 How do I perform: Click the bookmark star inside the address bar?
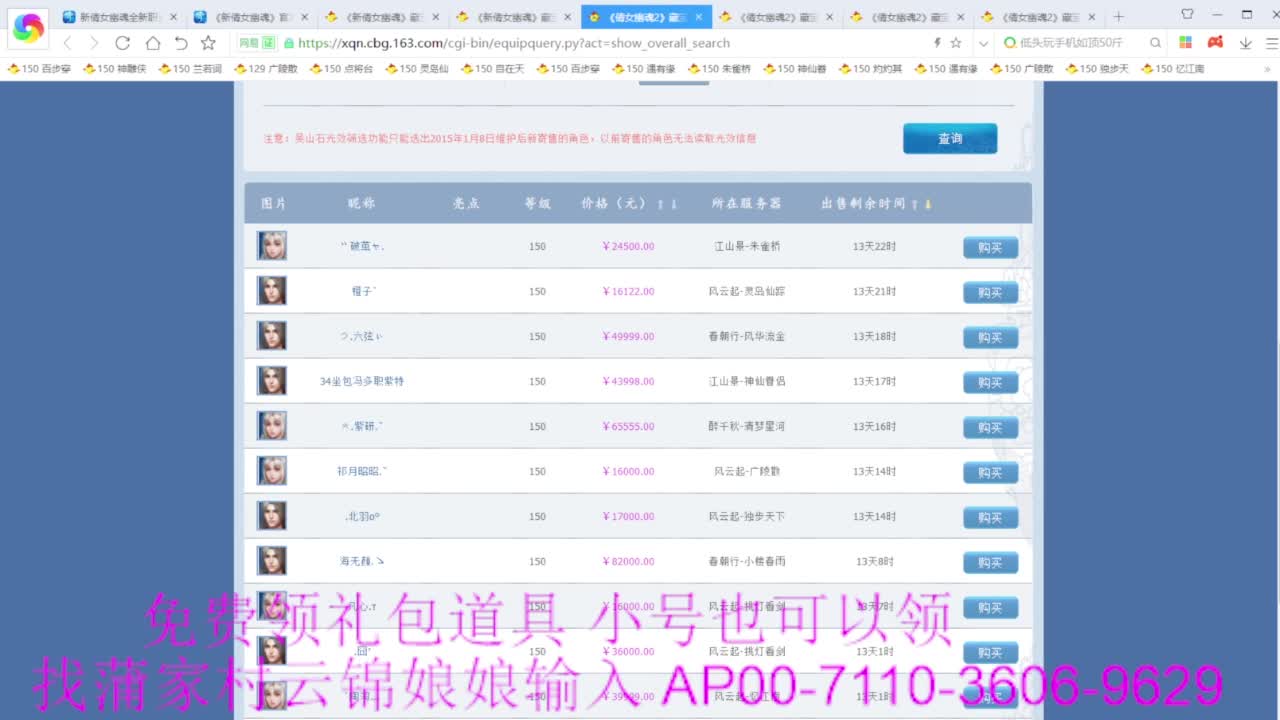pyautogui.click(x=956, y=43)
